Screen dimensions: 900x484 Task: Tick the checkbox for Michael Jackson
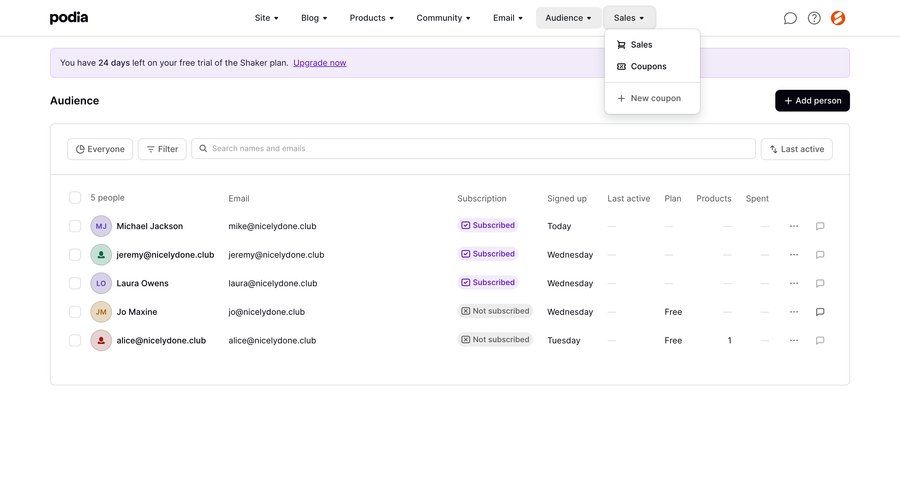pos(75,226)
